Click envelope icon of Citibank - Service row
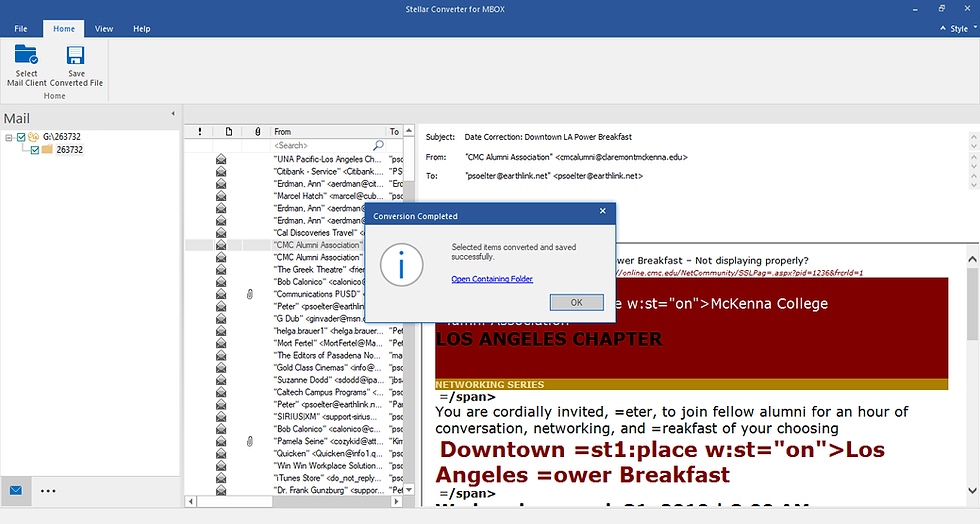Screen dimensions: 980x524 coord(221,171)
